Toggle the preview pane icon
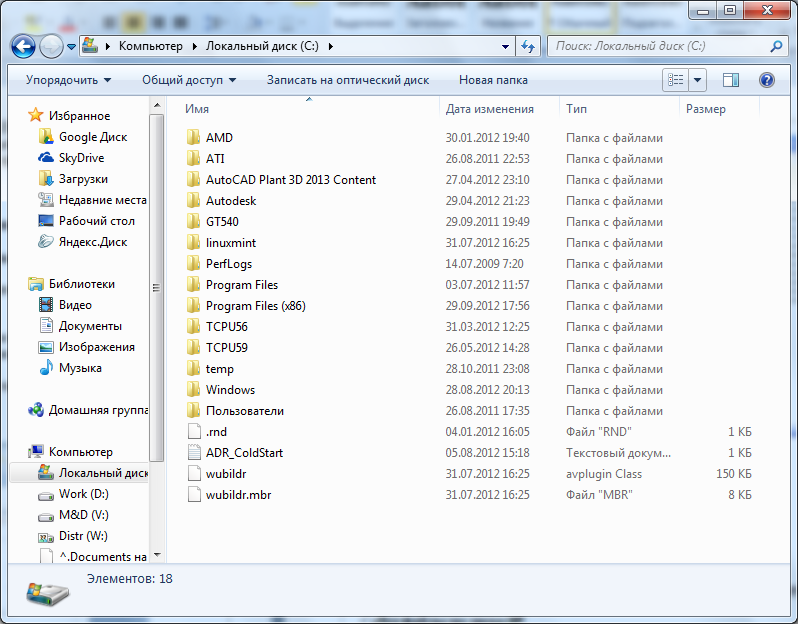This screenshot has height=624, width=798. coord(731,80)
